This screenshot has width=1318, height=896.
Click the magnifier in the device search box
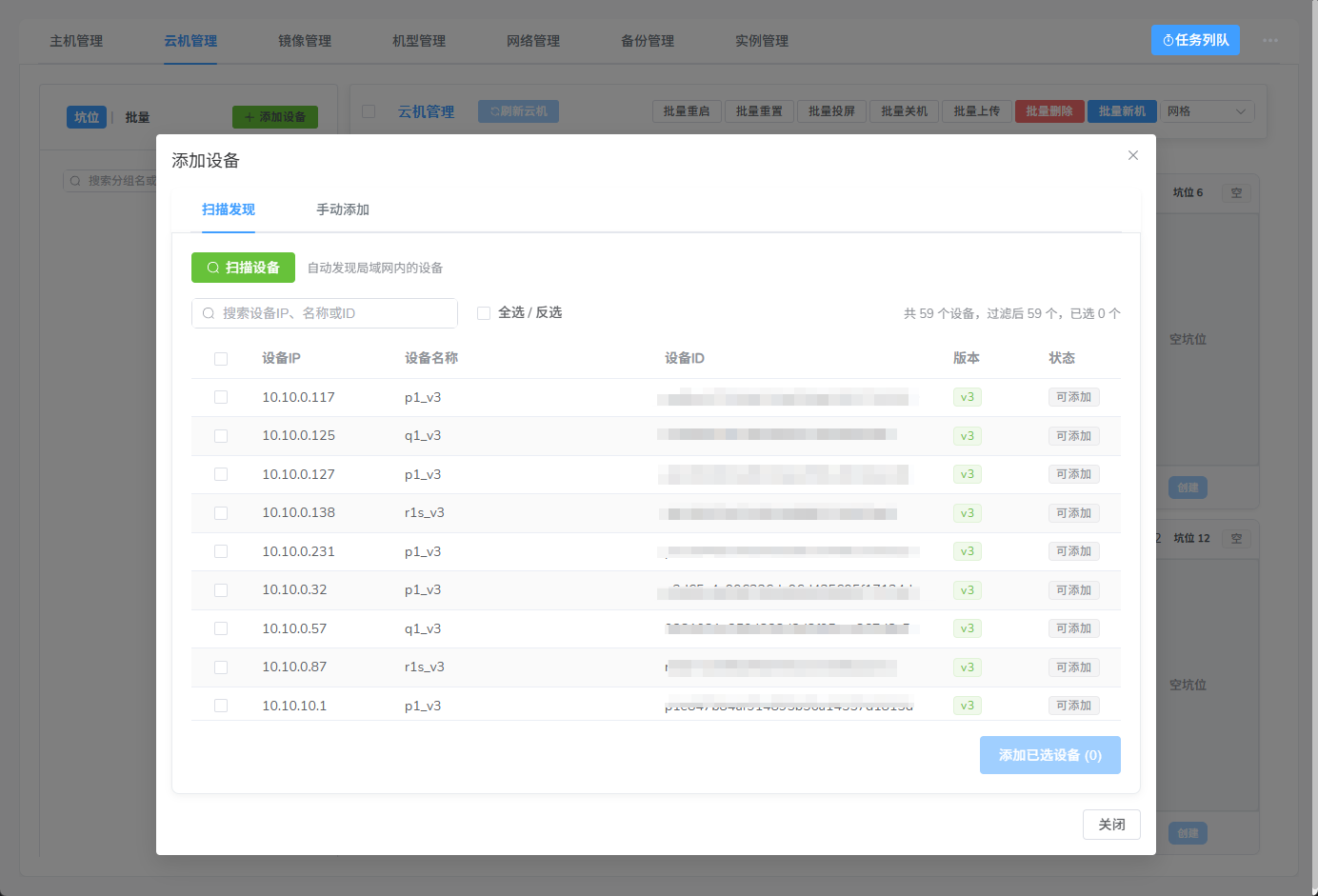[208, 313]
